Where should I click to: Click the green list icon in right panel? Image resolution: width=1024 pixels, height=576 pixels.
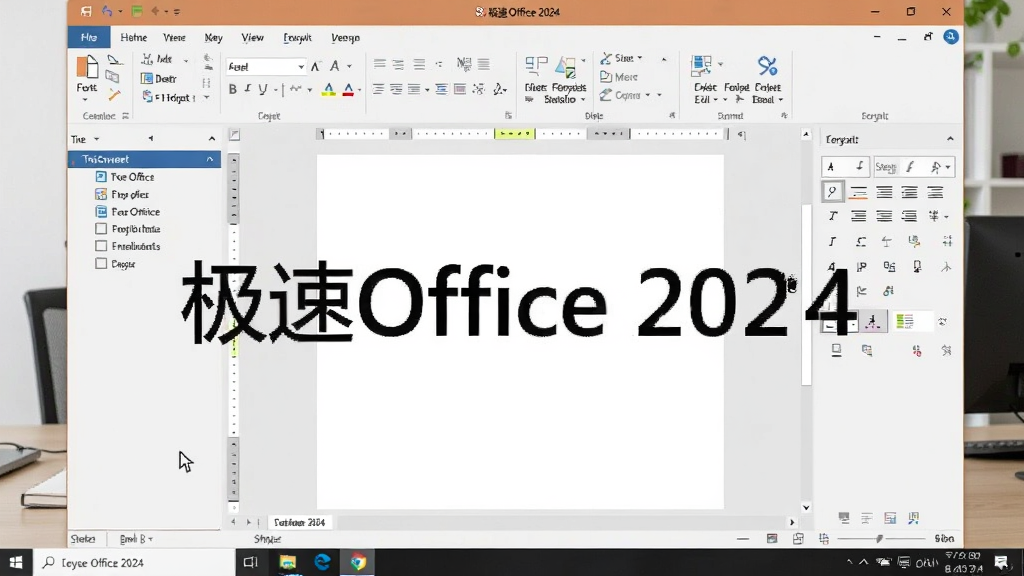pyautogui.click(x=904, y=321)
